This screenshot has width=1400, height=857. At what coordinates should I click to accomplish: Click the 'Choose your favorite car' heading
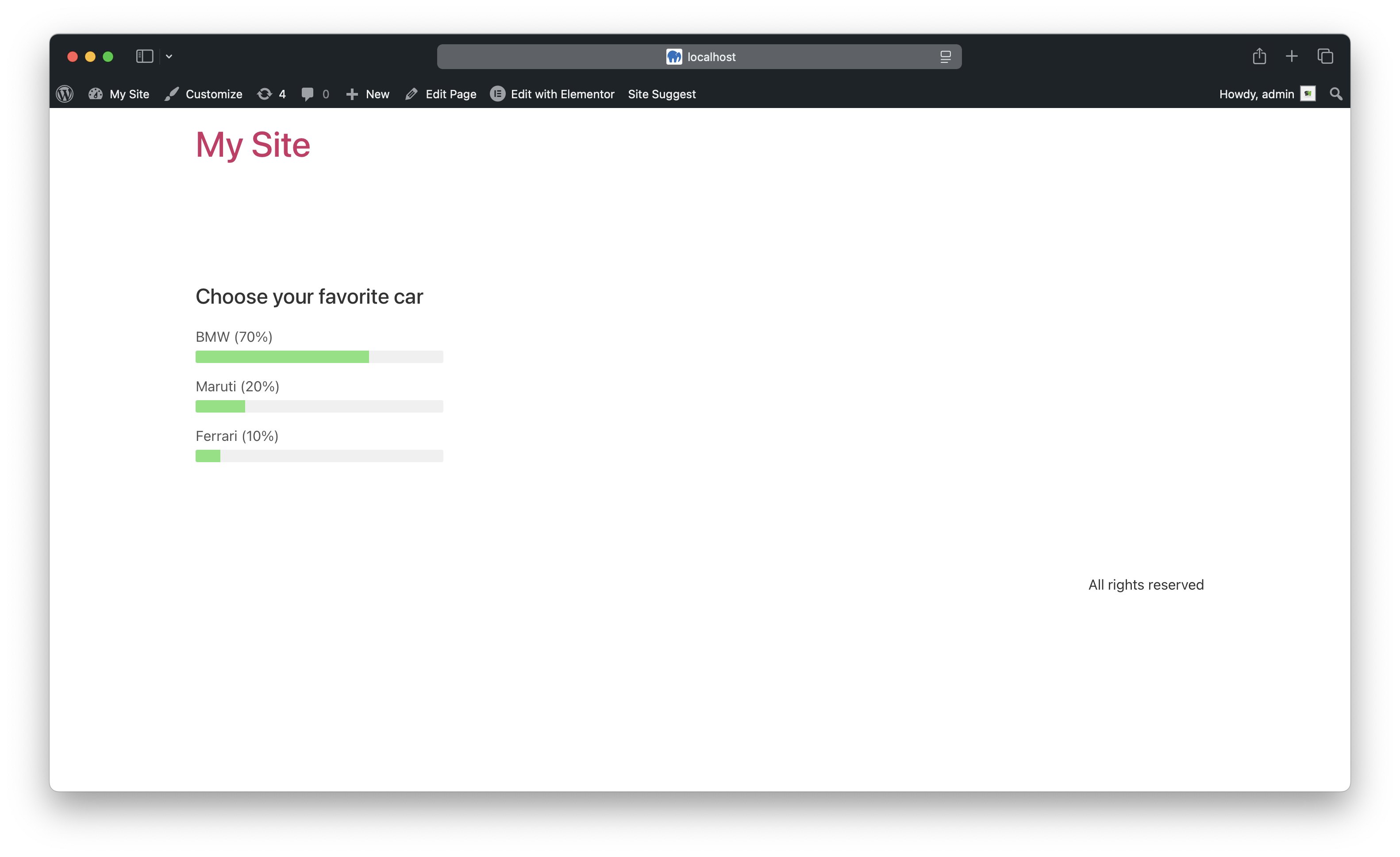coord(309,297)
